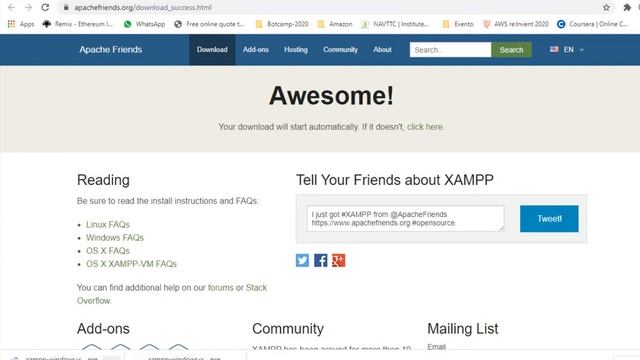Open the Community nav item
The width and height of the screenshot is (640, 360).
pyautogui.click(x=340, y=49)
